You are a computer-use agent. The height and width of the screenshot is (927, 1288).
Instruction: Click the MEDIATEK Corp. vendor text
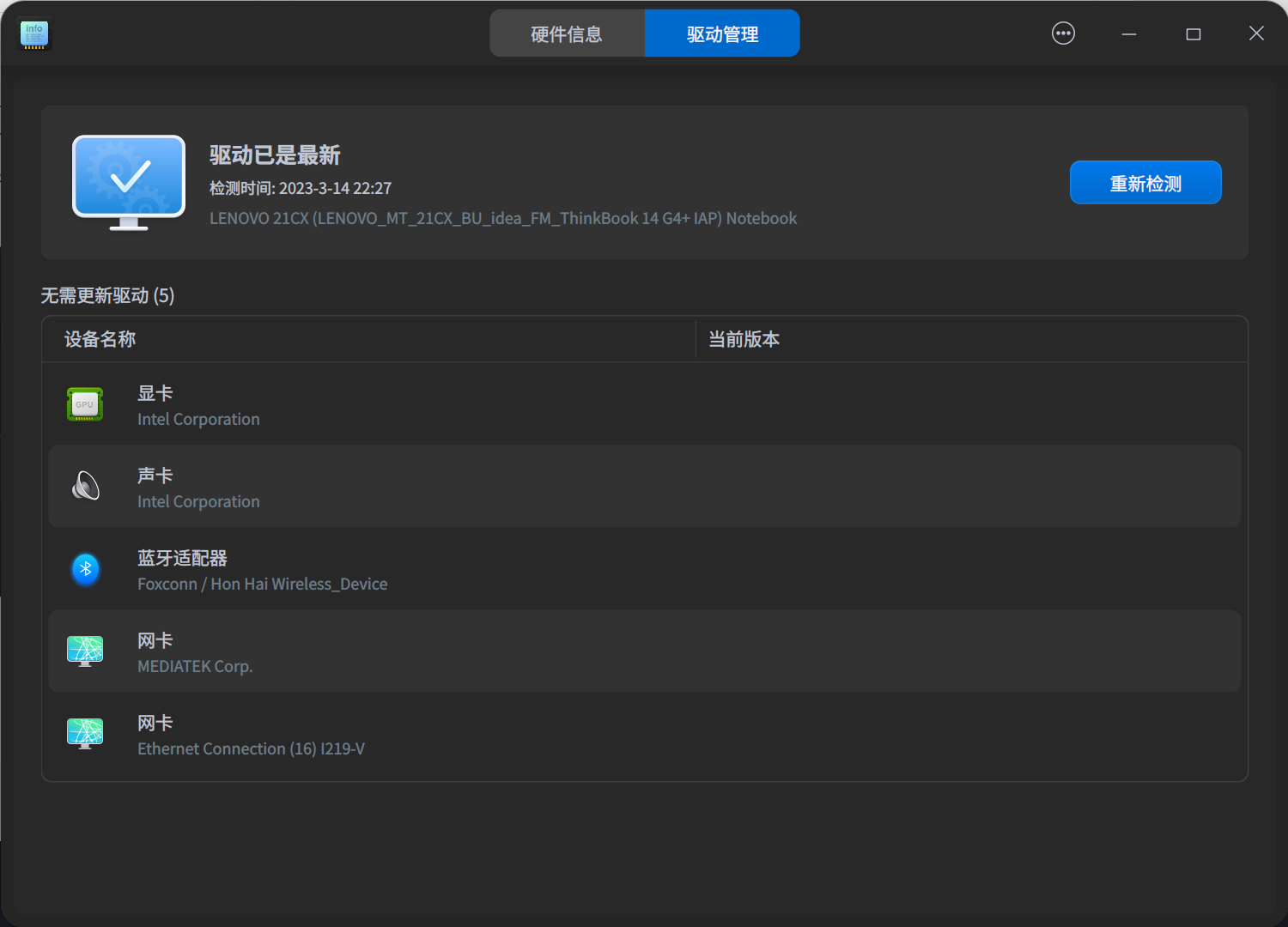195,666
